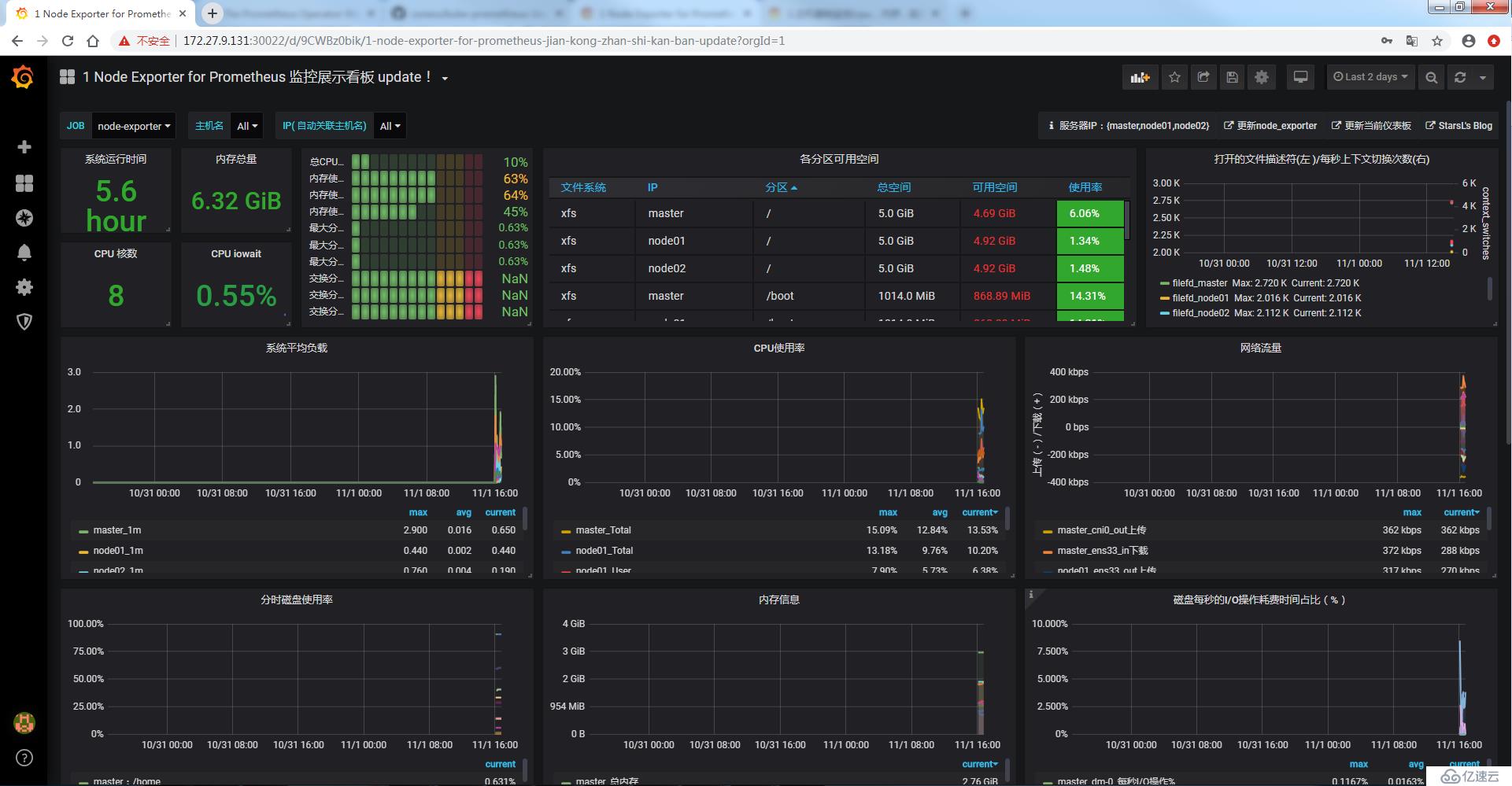The height and width of the screenshot is (786, 1512).
Task: Star this dashboard as favorite
Action: (x=1174, y=77)
